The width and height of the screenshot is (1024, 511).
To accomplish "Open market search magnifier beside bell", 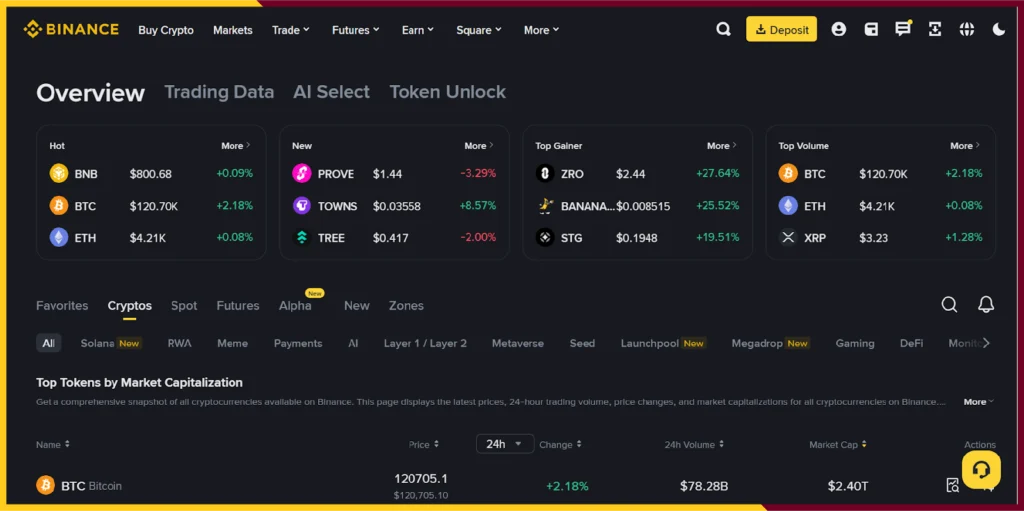I will [x=949, y=305].
